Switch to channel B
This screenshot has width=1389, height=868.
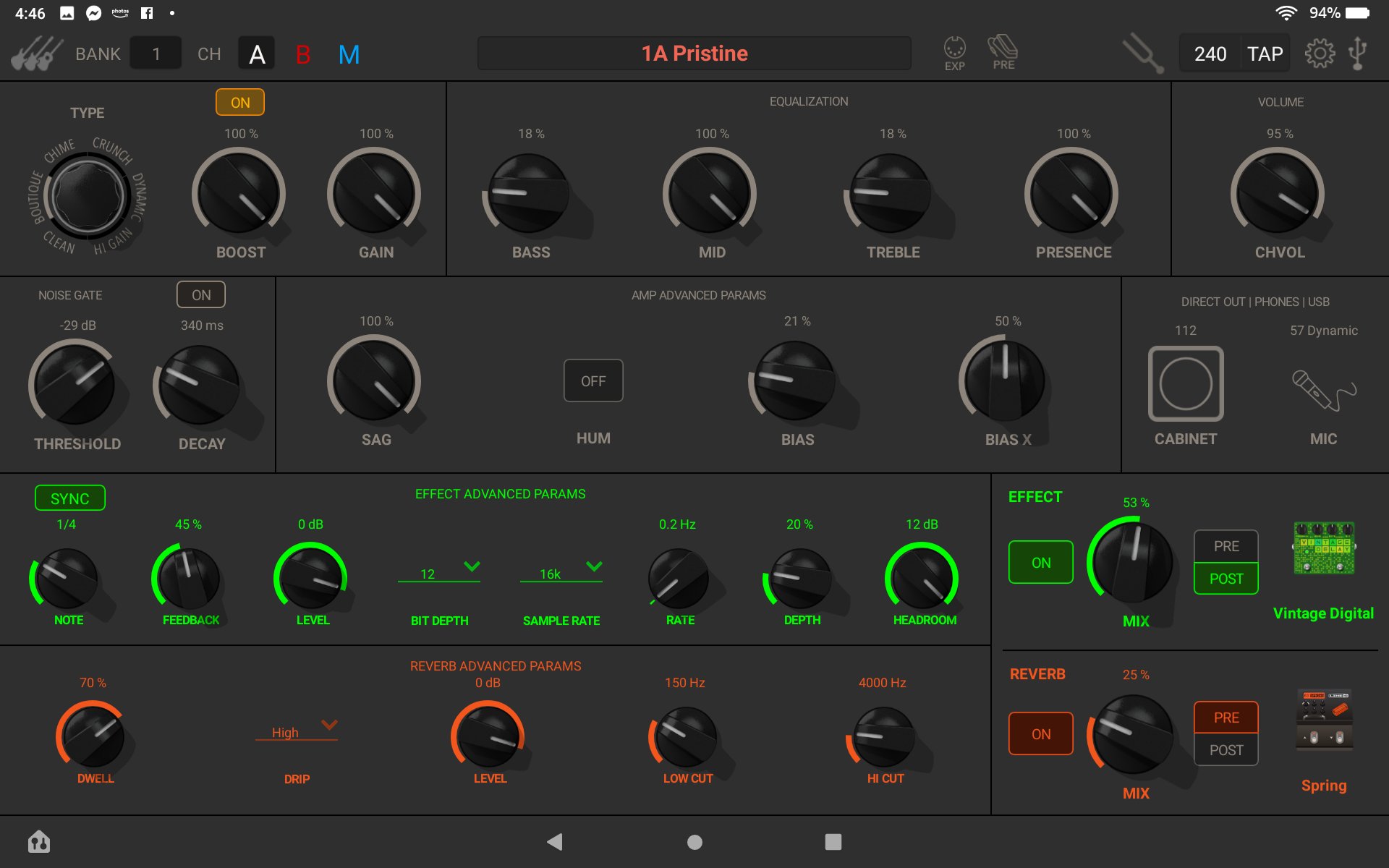[303, 54]
